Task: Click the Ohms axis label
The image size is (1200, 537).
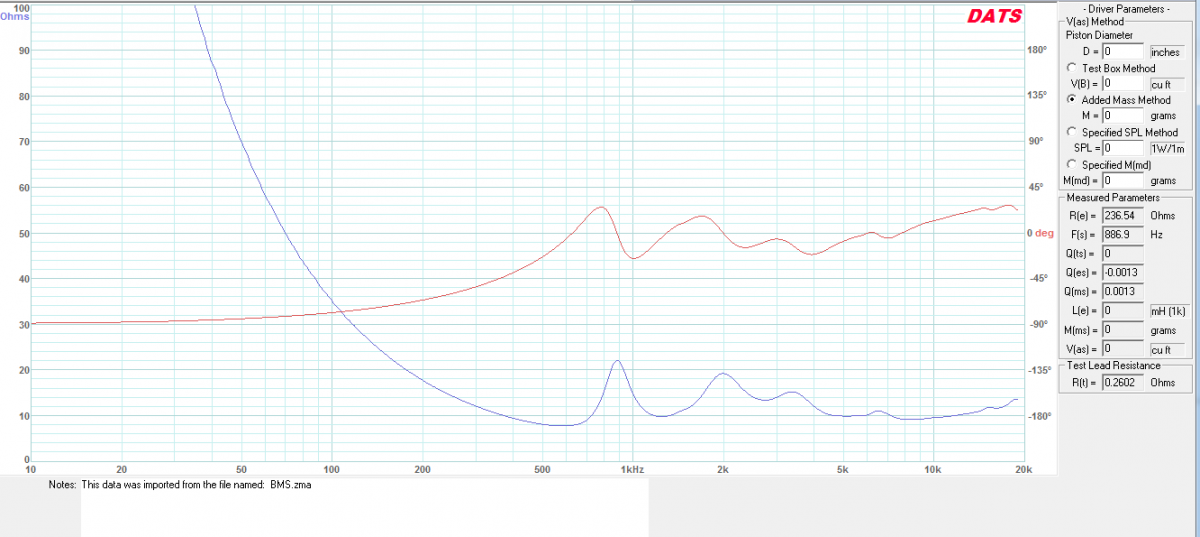Action: coord(14,17)
